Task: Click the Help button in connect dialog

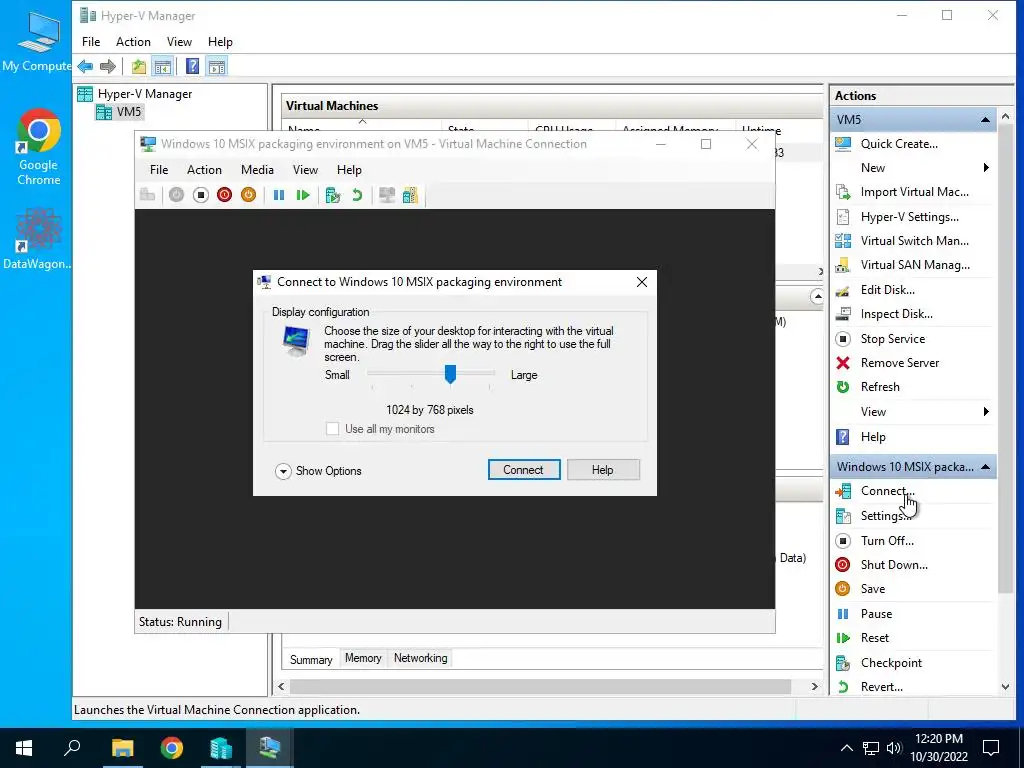Action: 603,470
